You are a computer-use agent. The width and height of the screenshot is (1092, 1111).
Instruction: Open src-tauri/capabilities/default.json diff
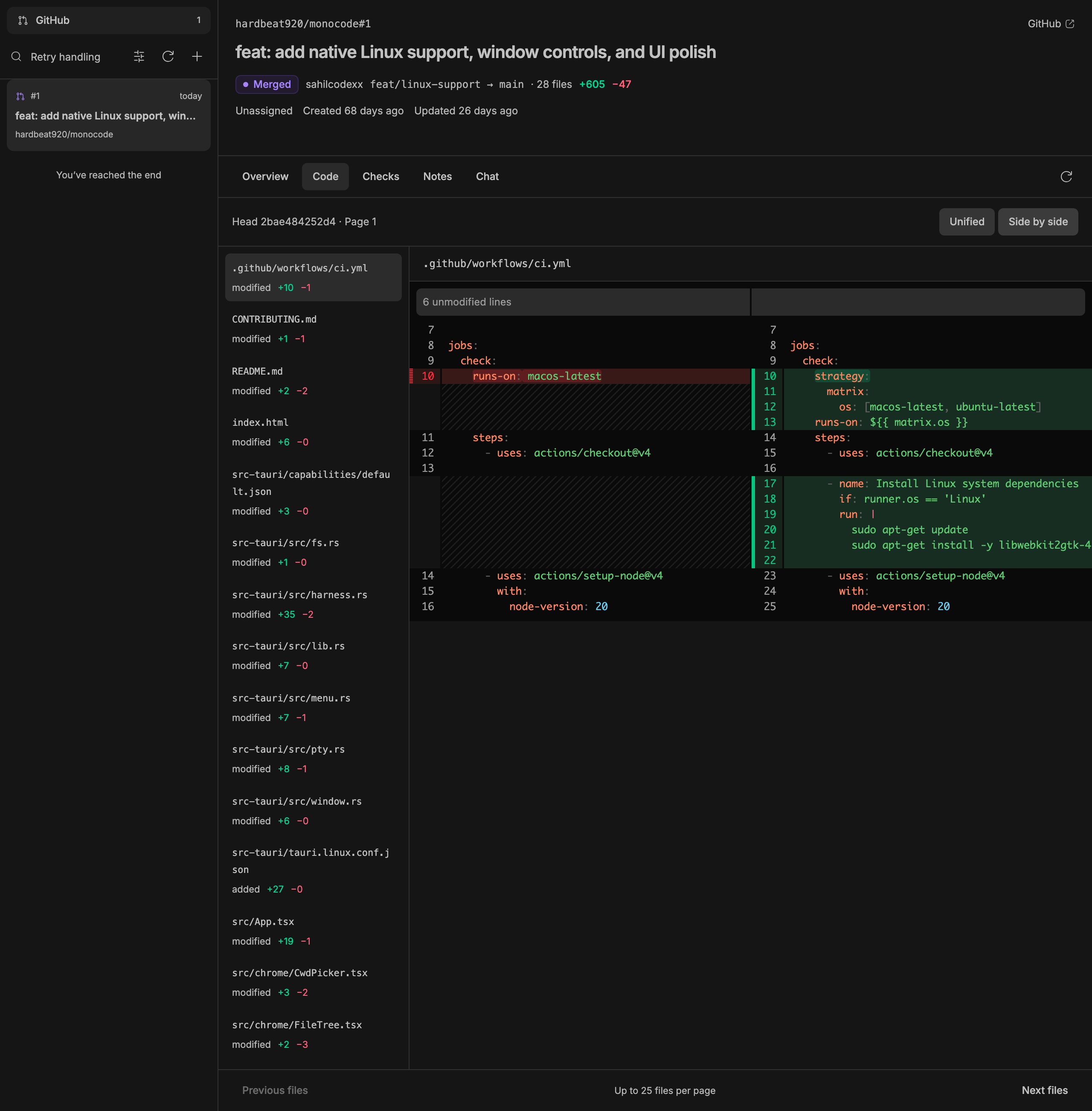pyautogui.click(x=313, y=493)
